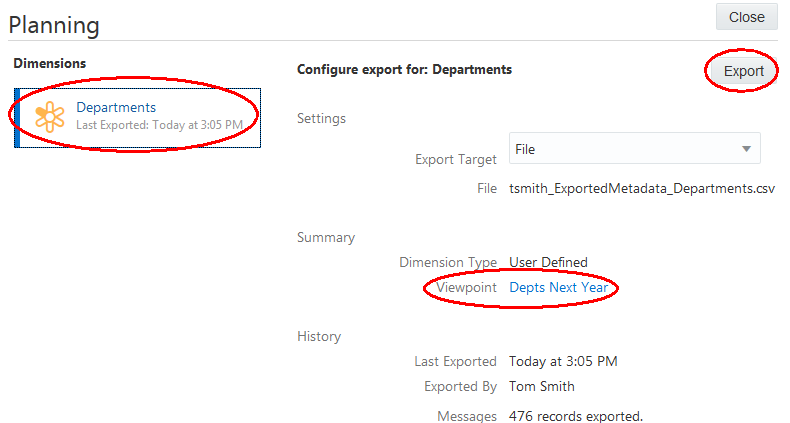Click the Planning page title
Image resolution: width=790 pixels, height=423 pixels.
[x=57, y=23]
